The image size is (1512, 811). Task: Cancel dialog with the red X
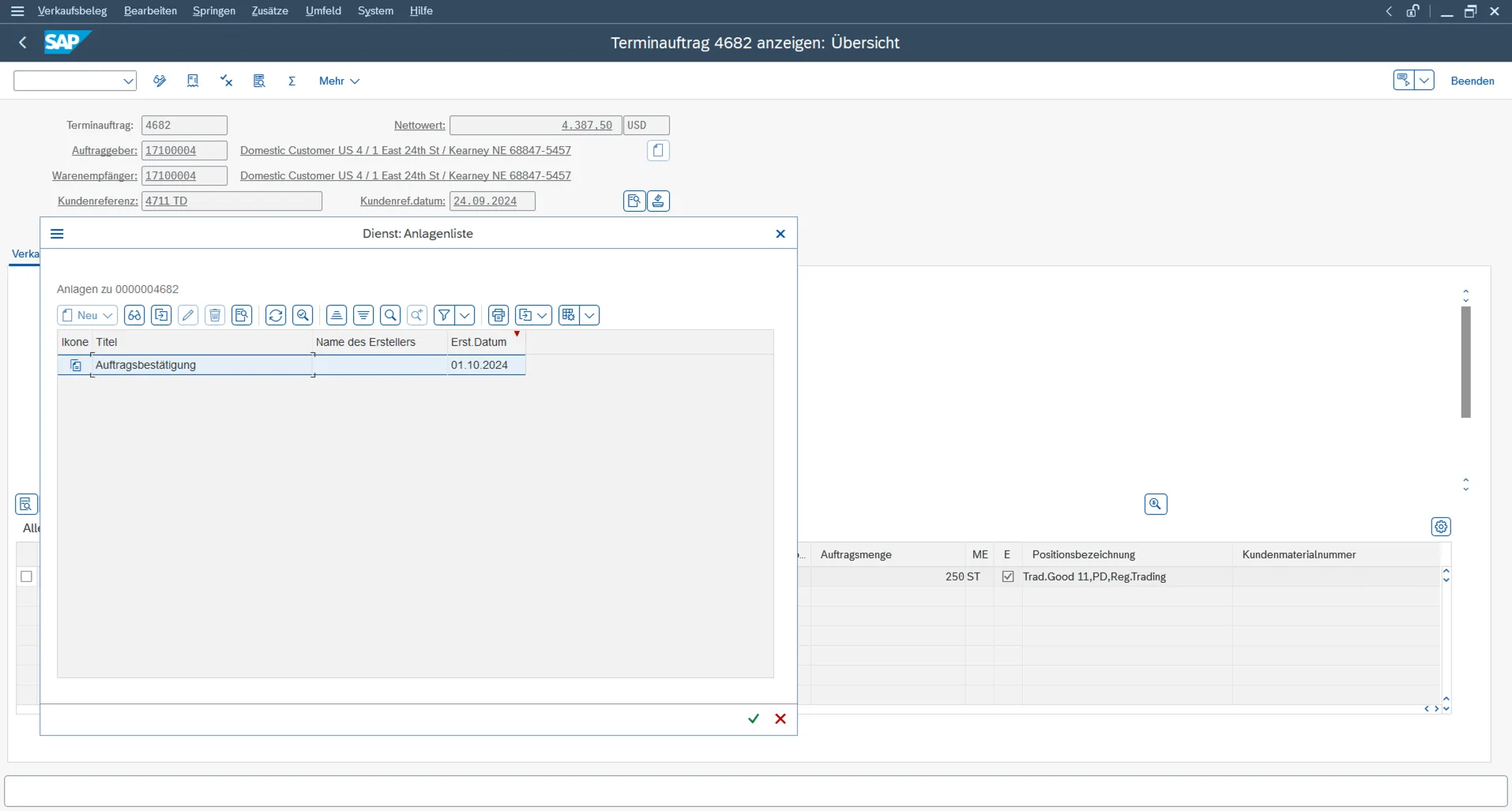coord(780,719)
